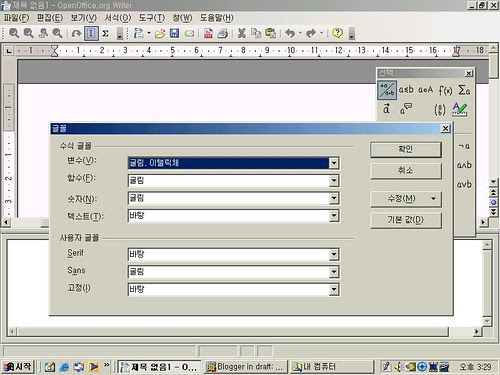The height and width of the screenshot is (375, 500).
Task: Expand the 고정(I) font dropdown
Action: pos(334,289)
